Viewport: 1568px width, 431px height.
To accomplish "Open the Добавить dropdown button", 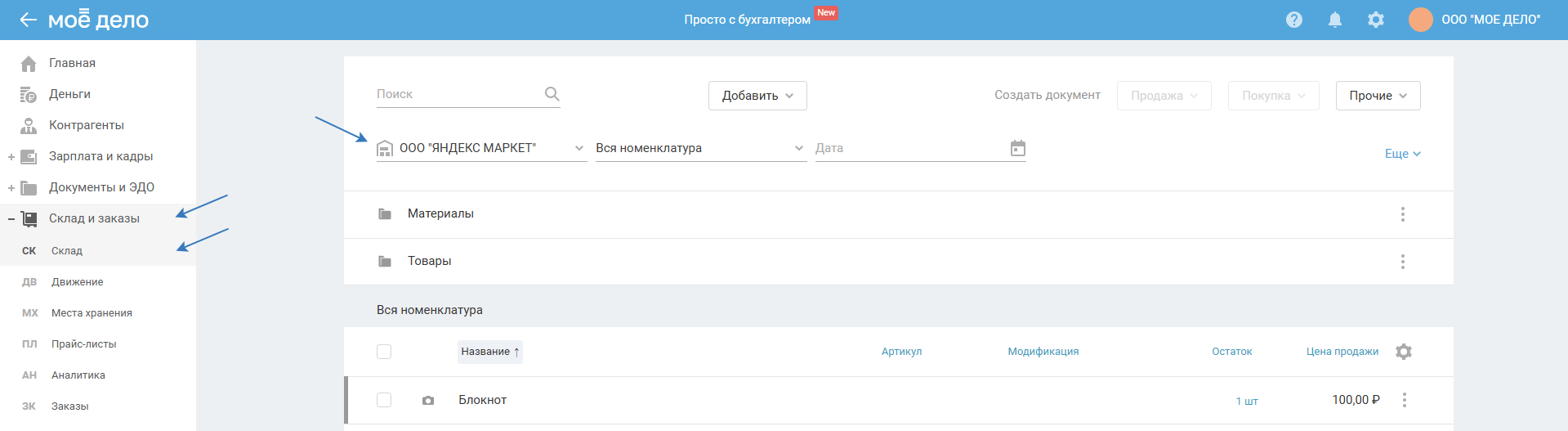I will [x=757, y=96].
